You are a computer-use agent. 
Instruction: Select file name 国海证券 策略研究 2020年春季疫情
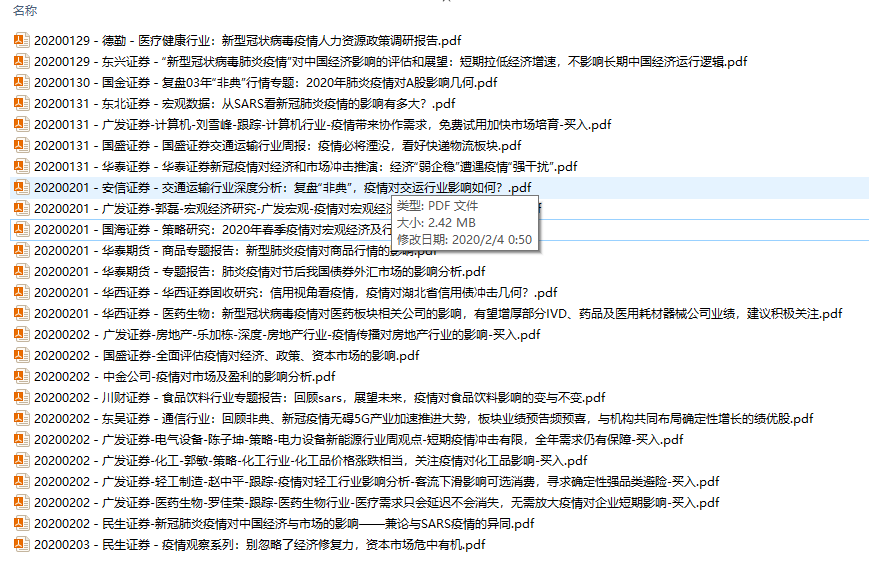pyautogui.click(x=213, y=230)
